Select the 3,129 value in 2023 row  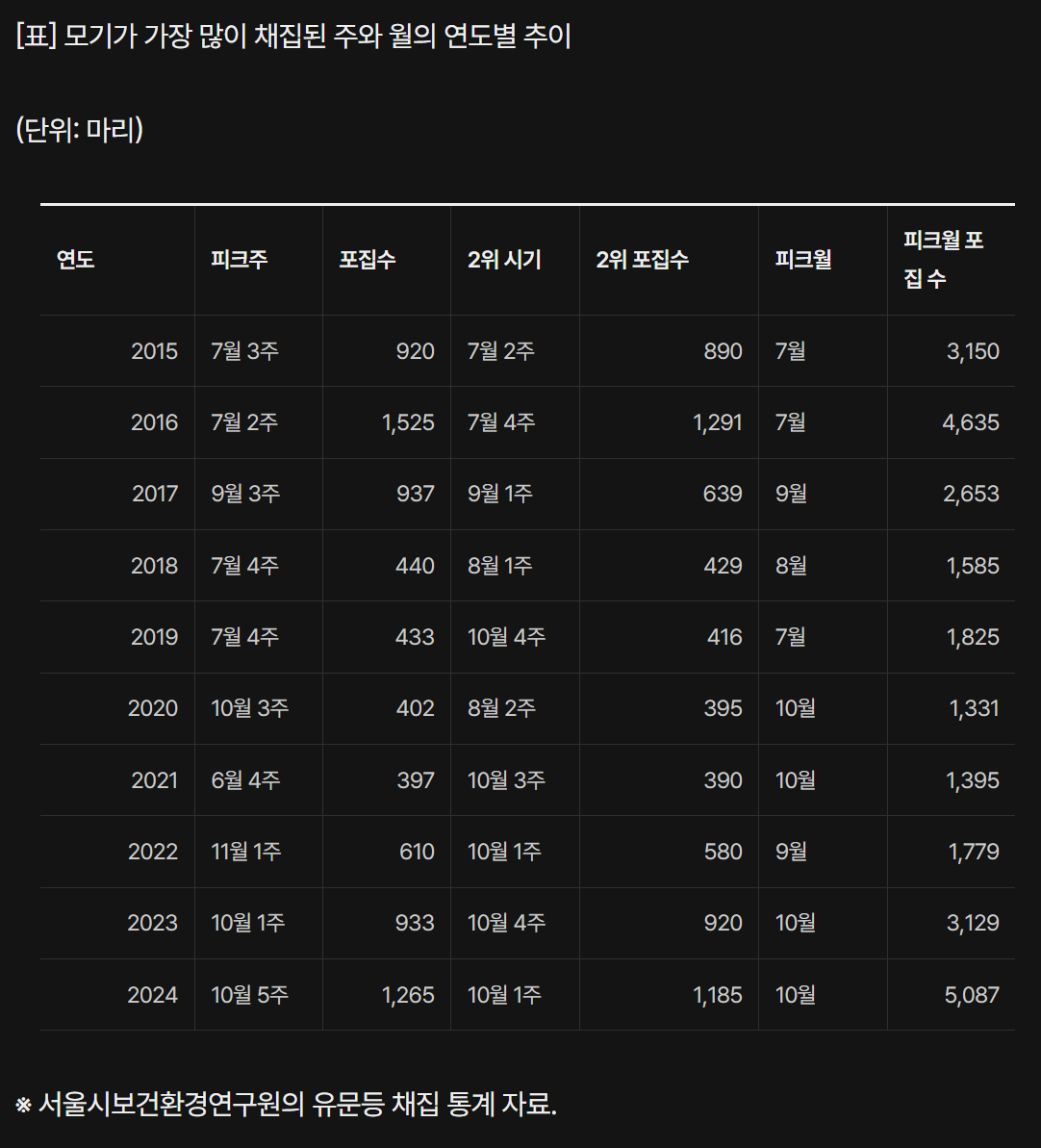(973, 923)
